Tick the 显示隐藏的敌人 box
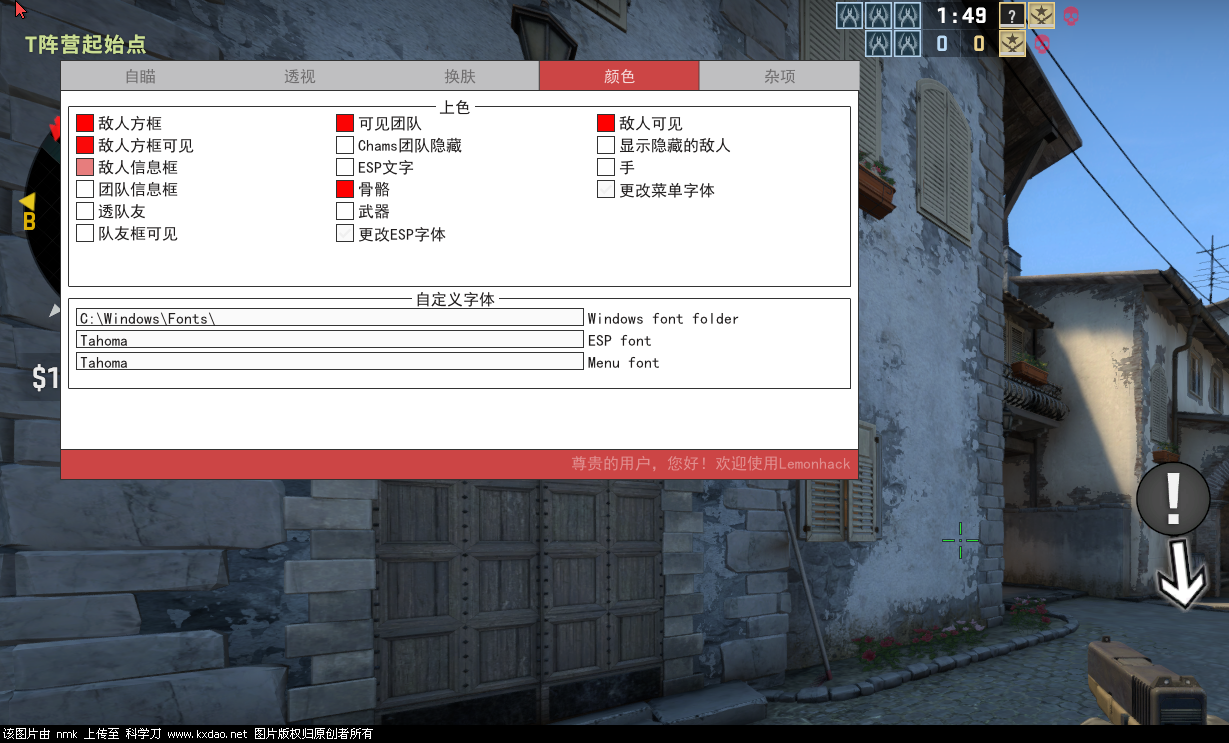This screenshot has width=1229, height=743. 606,145
